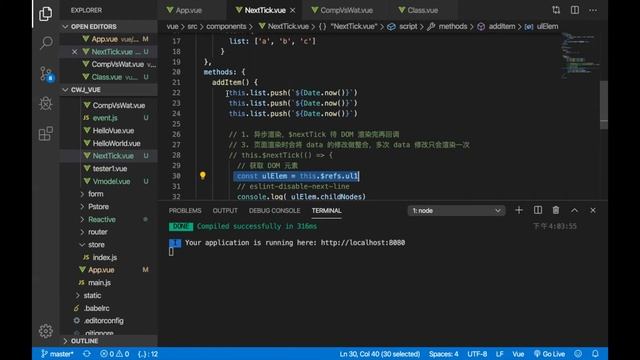This screenshot has height=360, width=640.
Task: Change encoding via UTF-8 status item
Action: (x=477, y=354)
